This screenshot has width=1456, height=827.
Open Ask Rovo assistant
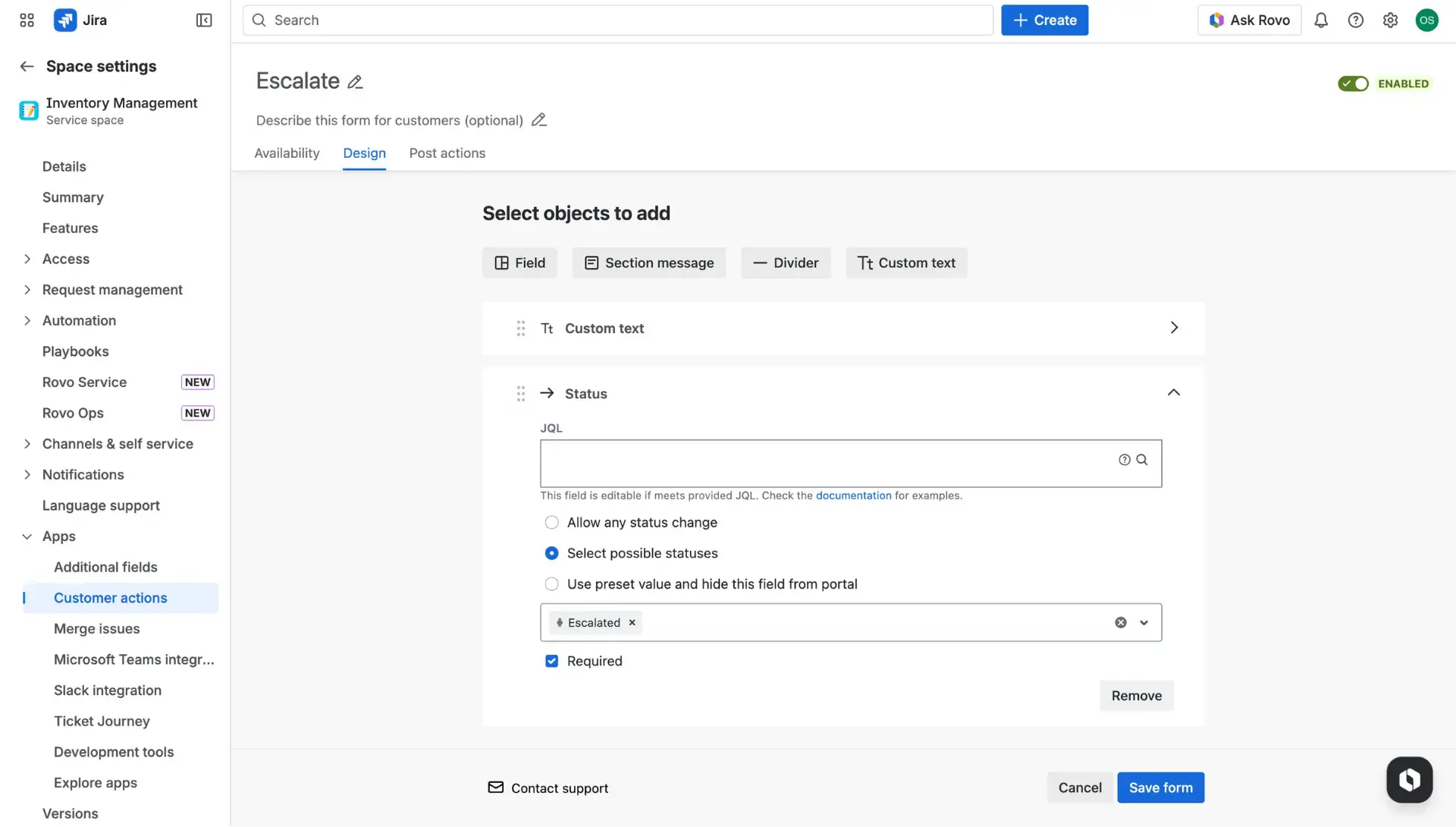1249,20
